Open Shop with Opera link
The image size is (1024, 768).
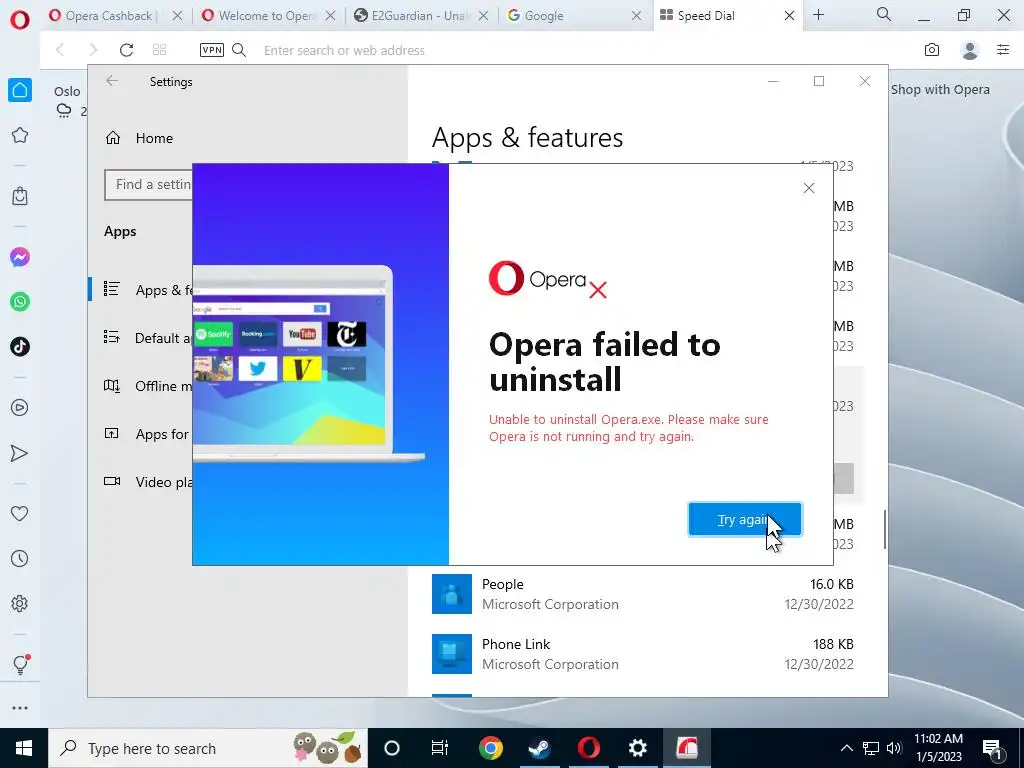click(940, 89)
